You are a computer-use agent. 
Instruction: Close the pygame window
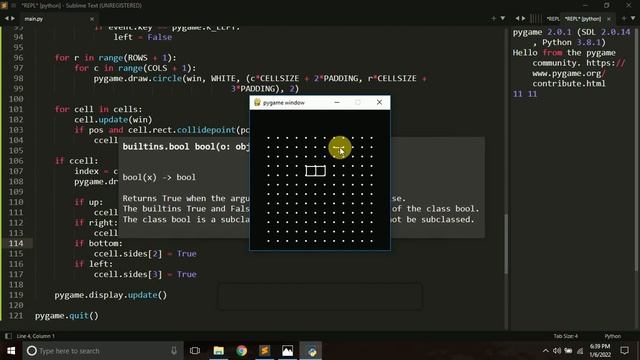(379, 102)
